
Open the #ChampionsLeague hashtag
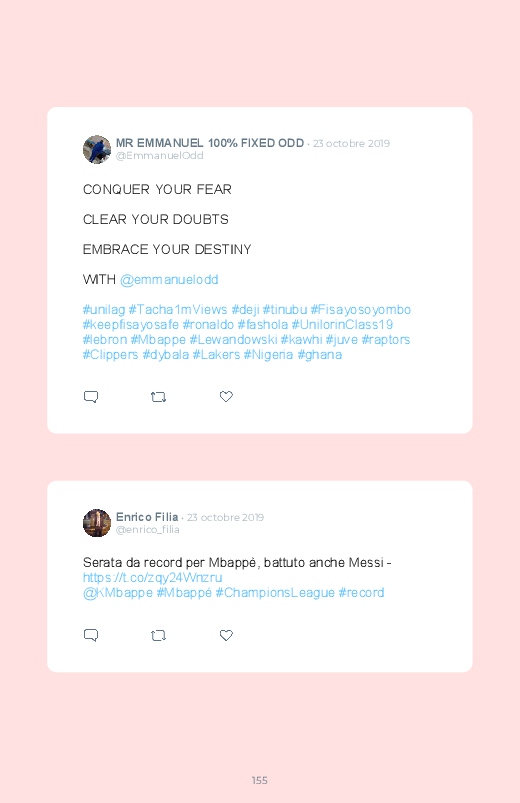275,593
